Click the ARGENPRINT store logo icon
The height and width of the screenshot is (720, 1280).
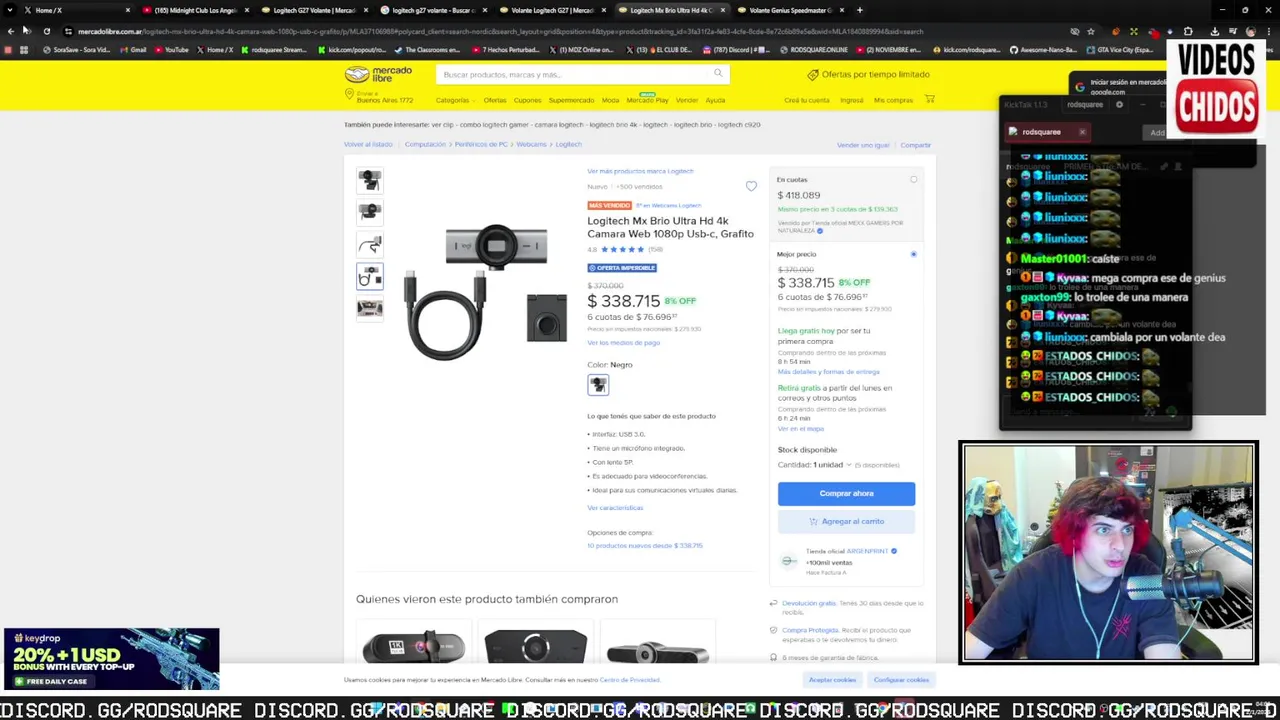point(789,561)
